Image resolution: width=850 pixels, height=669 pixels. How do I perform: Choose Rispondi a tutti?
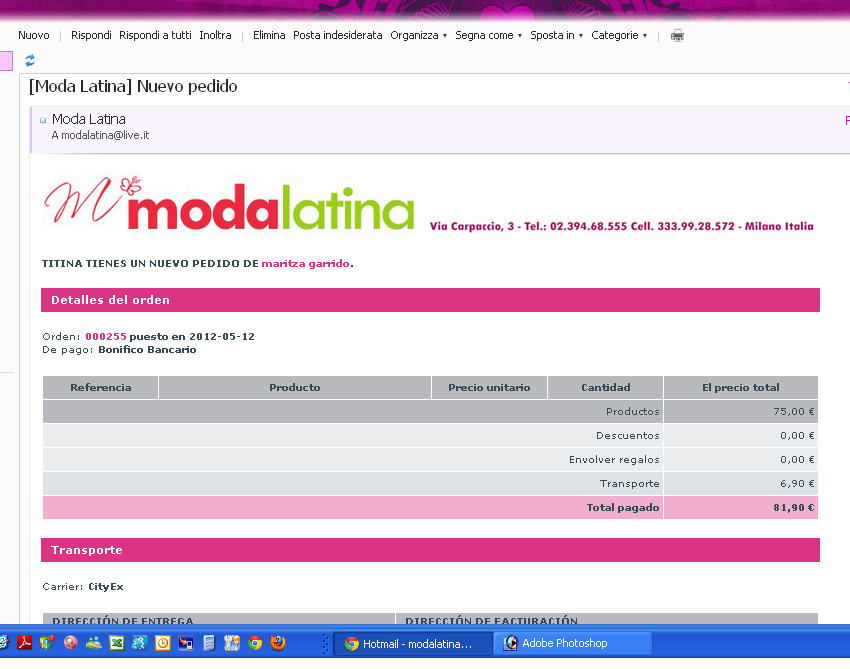[x=155, y=35]
